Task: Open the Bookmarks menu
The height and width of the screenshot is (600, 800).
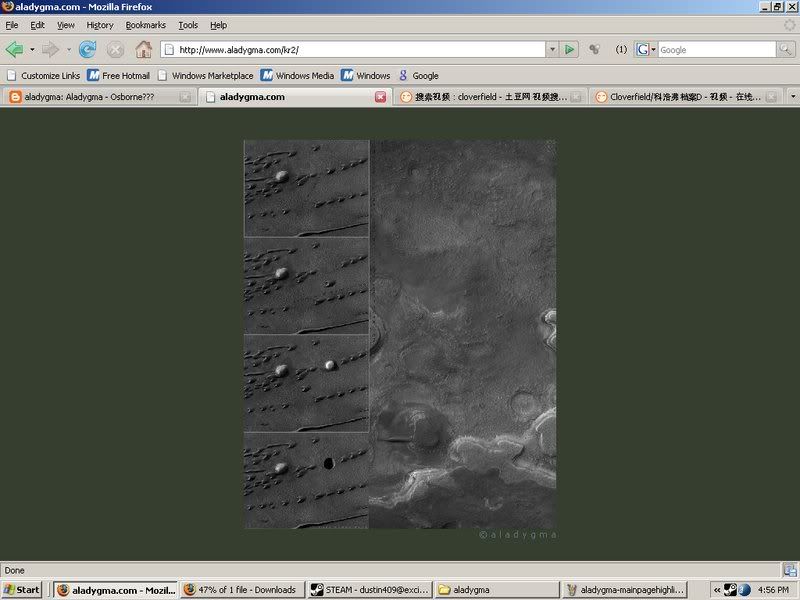Action: tap(145, 25)
